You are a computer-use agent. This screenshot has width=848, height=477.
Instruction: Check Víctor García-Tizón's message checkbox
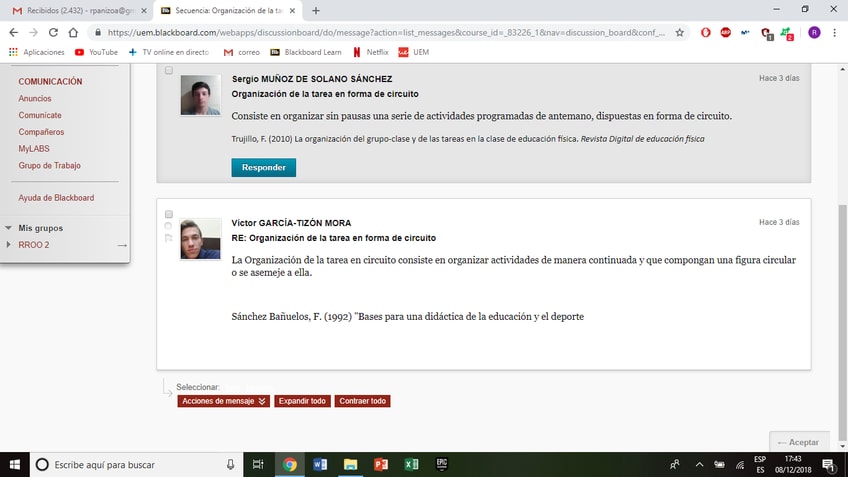coord(169,214)
